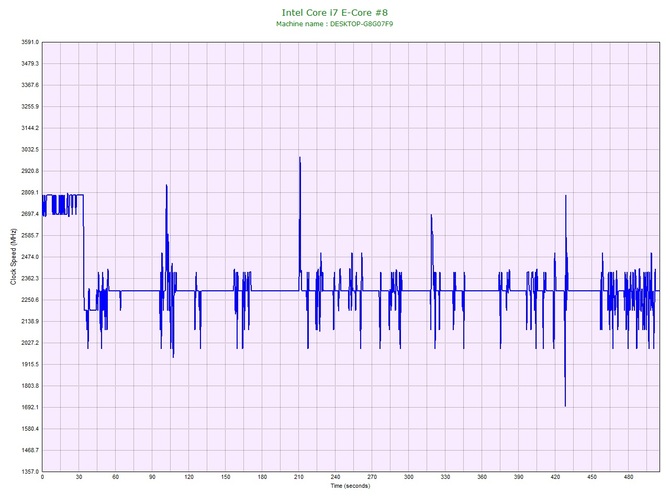Viewport: 670px width, 503px height.
Task: Click the 360 seconds x-axis tick label
Action: pos(482,477)
